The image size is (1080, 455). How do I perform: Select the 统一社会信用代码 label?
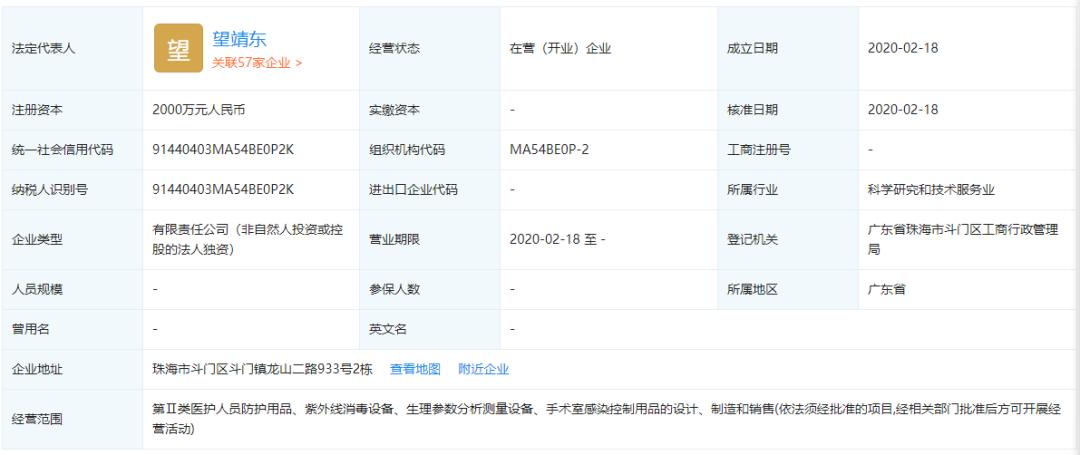coord(63,149)
